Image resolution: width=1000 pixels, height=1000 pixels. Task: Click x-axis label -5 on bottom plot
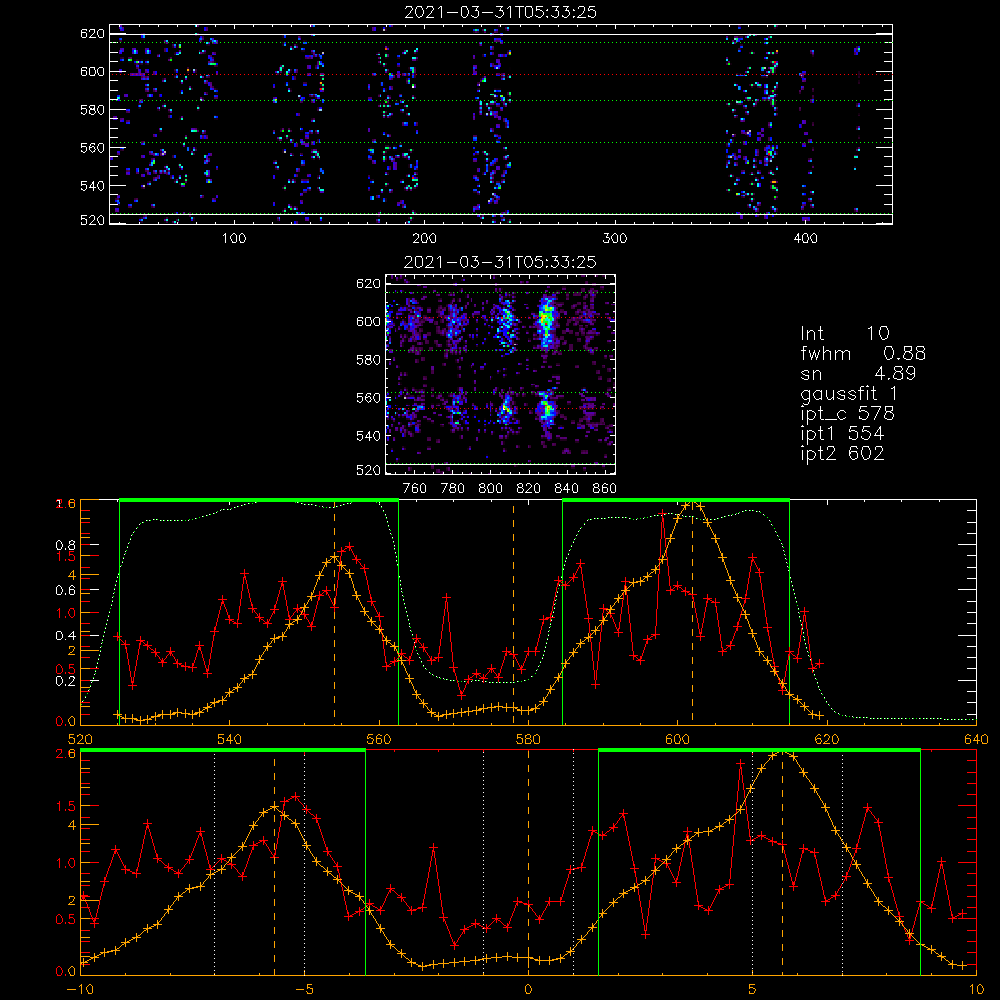304,990
